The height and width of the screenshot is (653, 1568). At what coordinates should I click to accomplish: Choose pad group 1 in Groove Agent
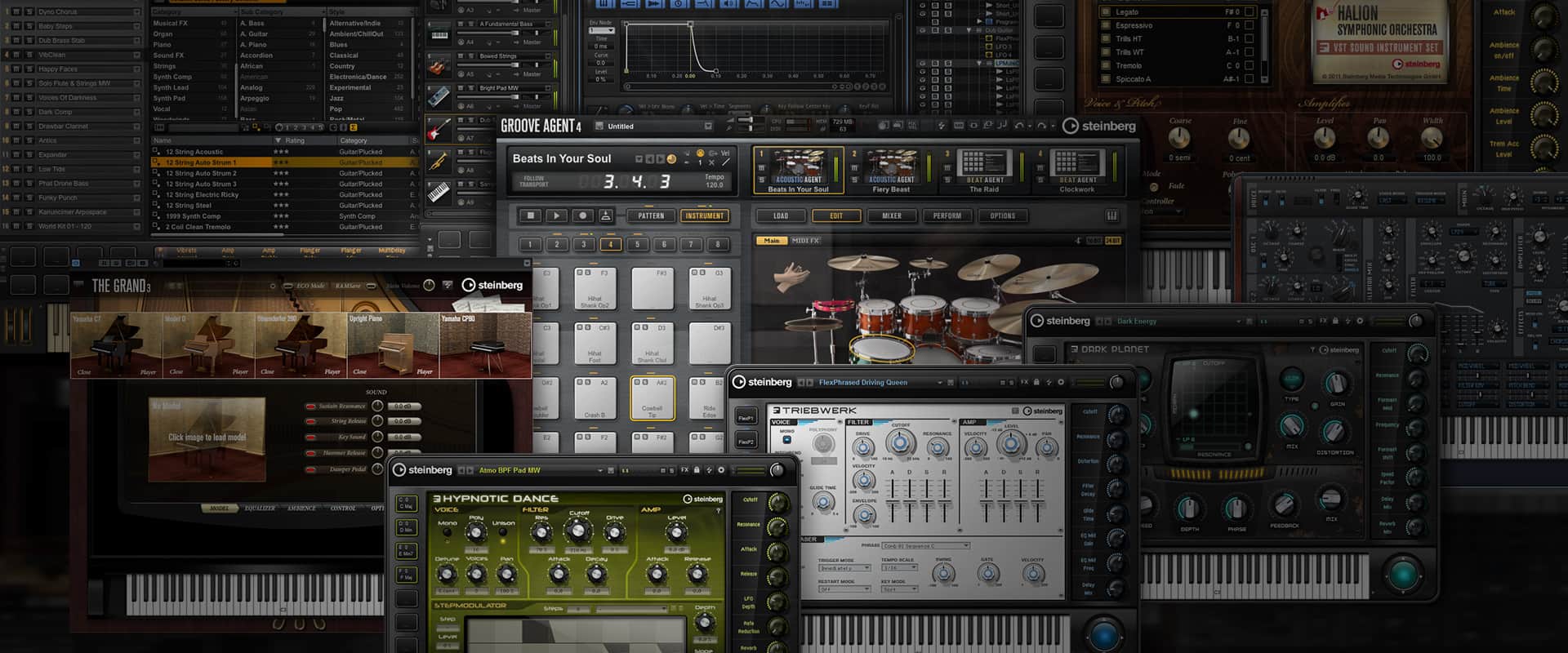[530, 244]
